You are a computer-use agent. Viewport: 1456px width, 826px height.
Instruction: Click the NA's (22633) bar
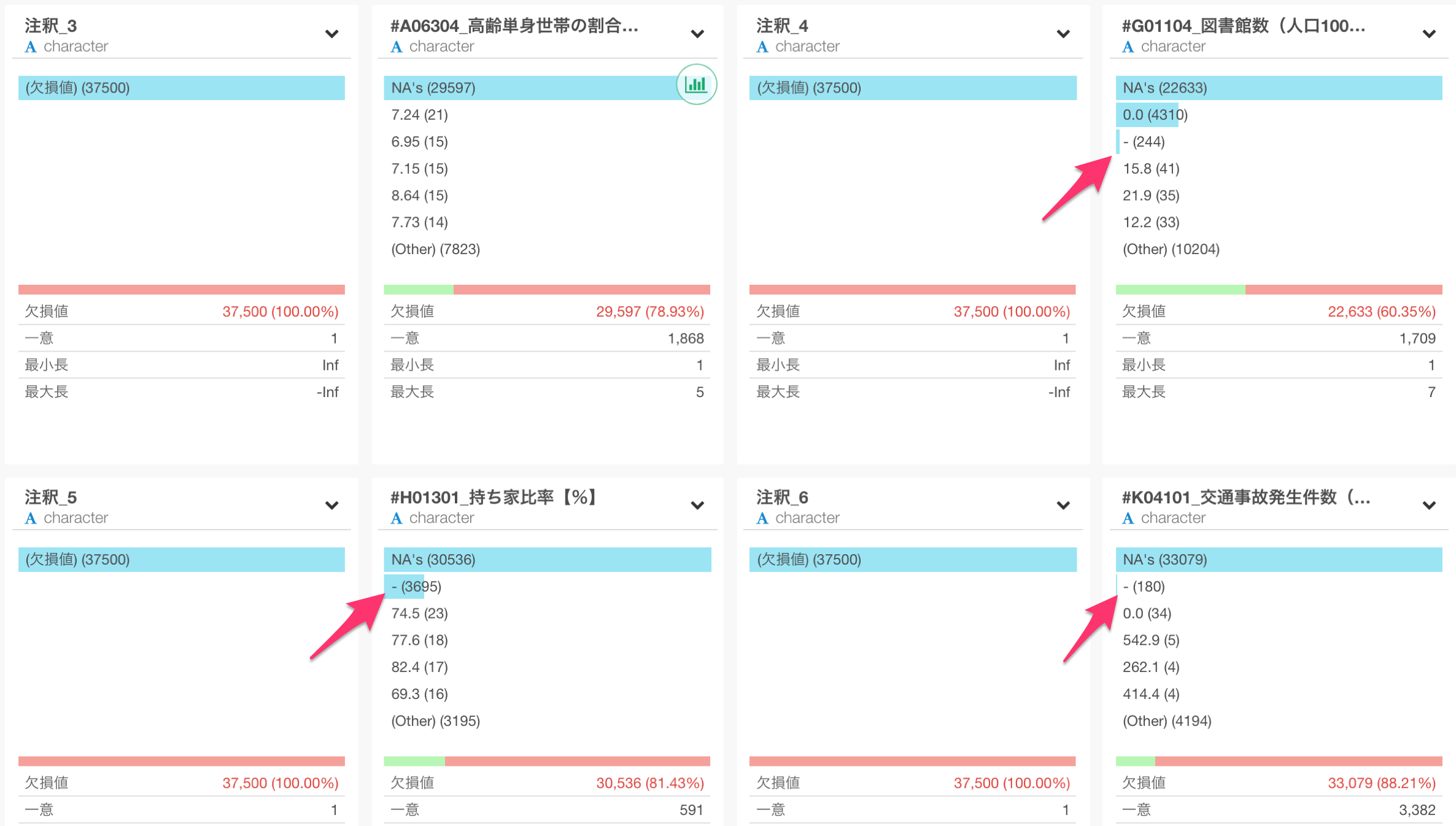tap(1279, 88)
